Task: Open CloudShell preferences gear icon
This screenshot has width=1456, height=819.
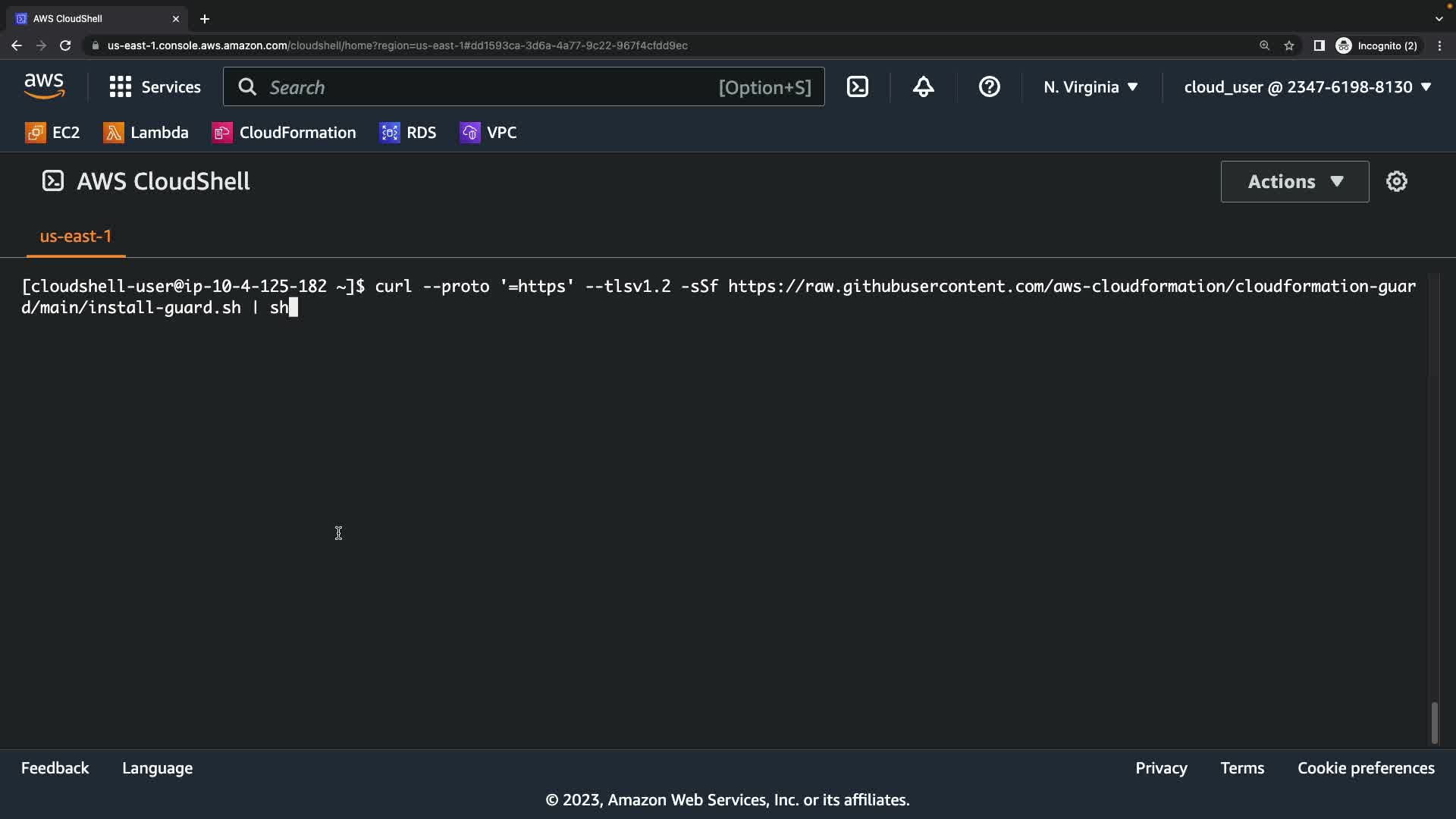Action: point(1396,181)
